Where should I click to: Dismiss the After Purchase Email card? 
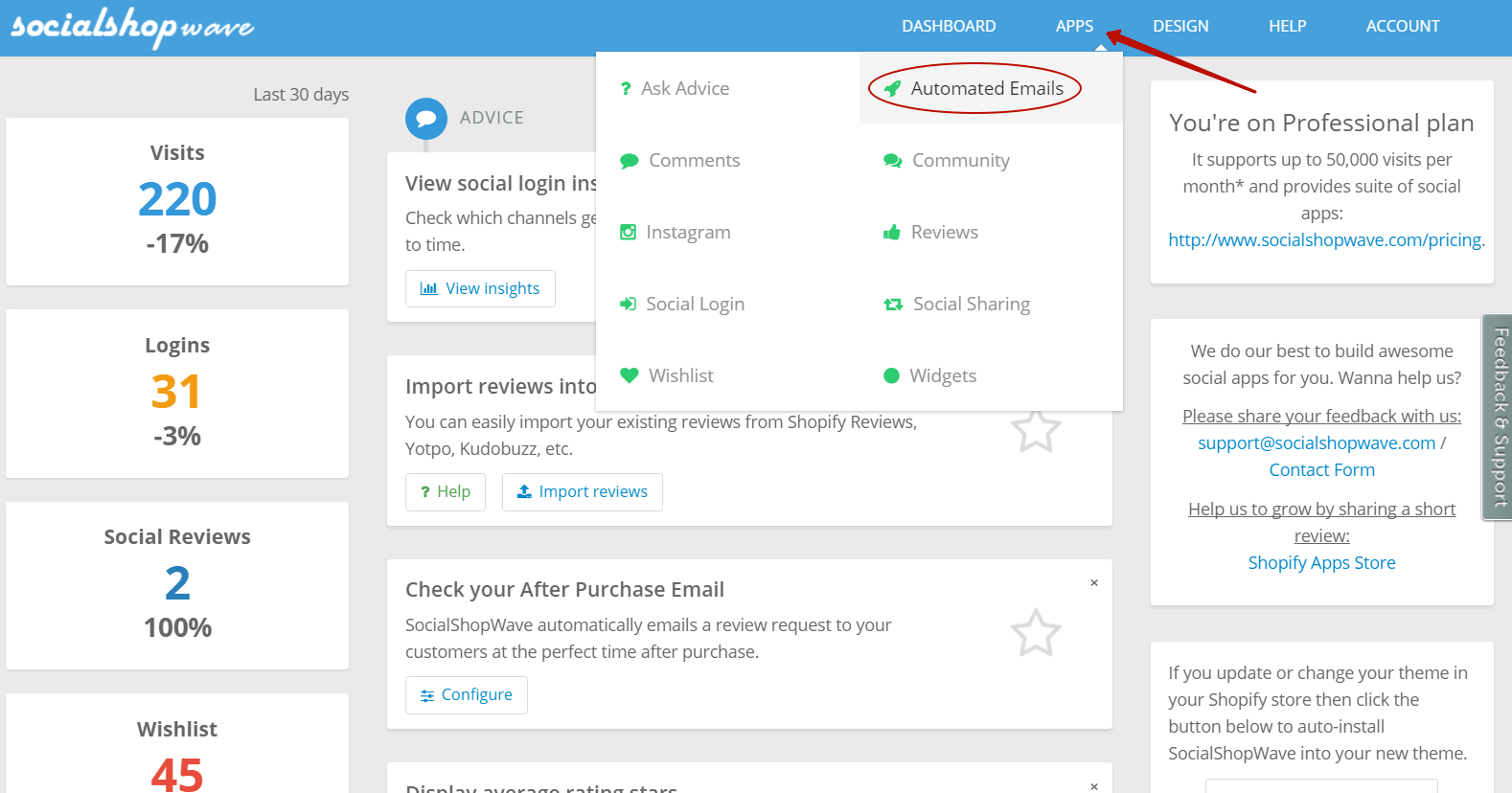coord(1093,583)
